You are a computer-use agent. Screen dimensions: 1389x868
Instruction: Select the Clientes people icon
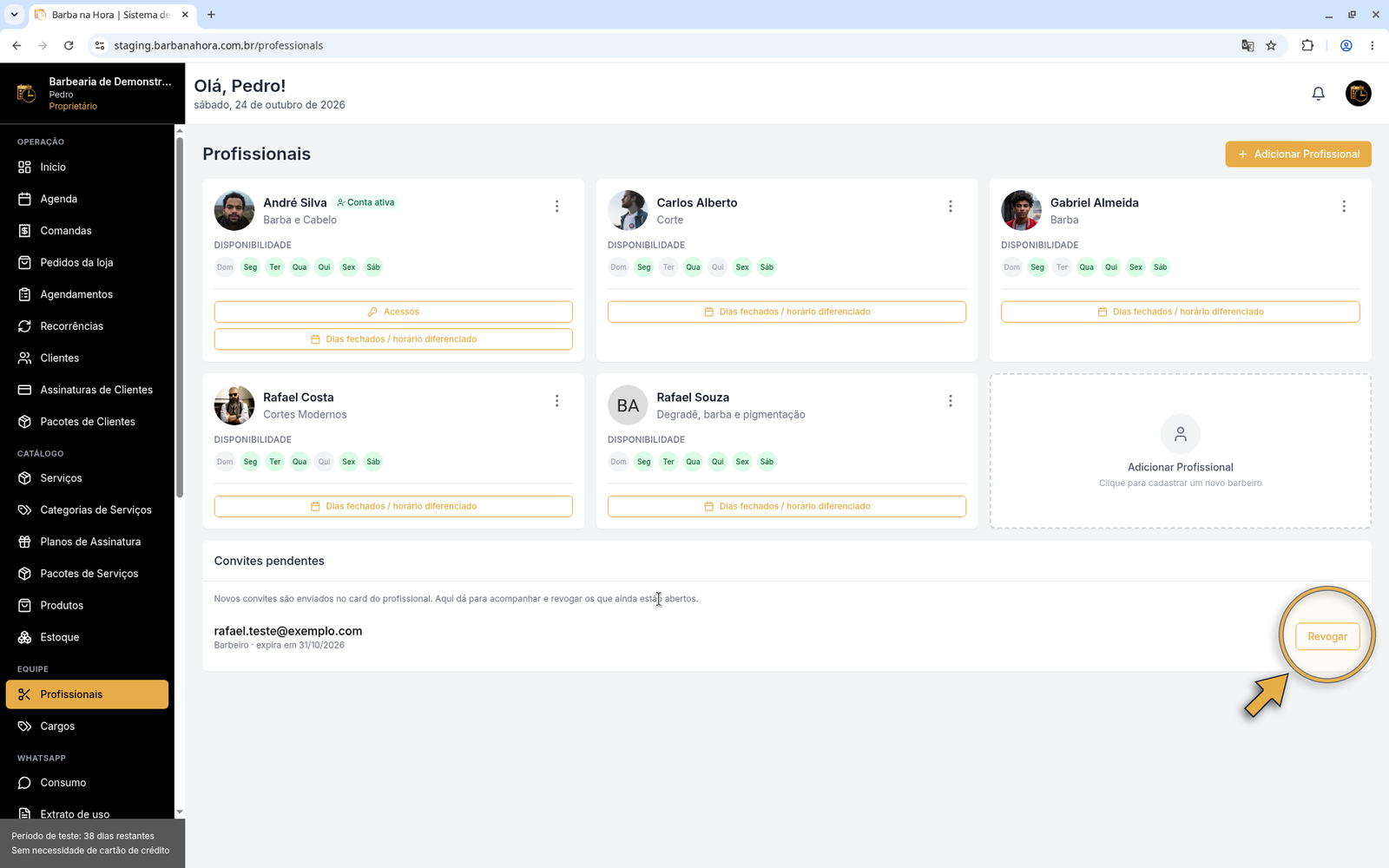24,358
